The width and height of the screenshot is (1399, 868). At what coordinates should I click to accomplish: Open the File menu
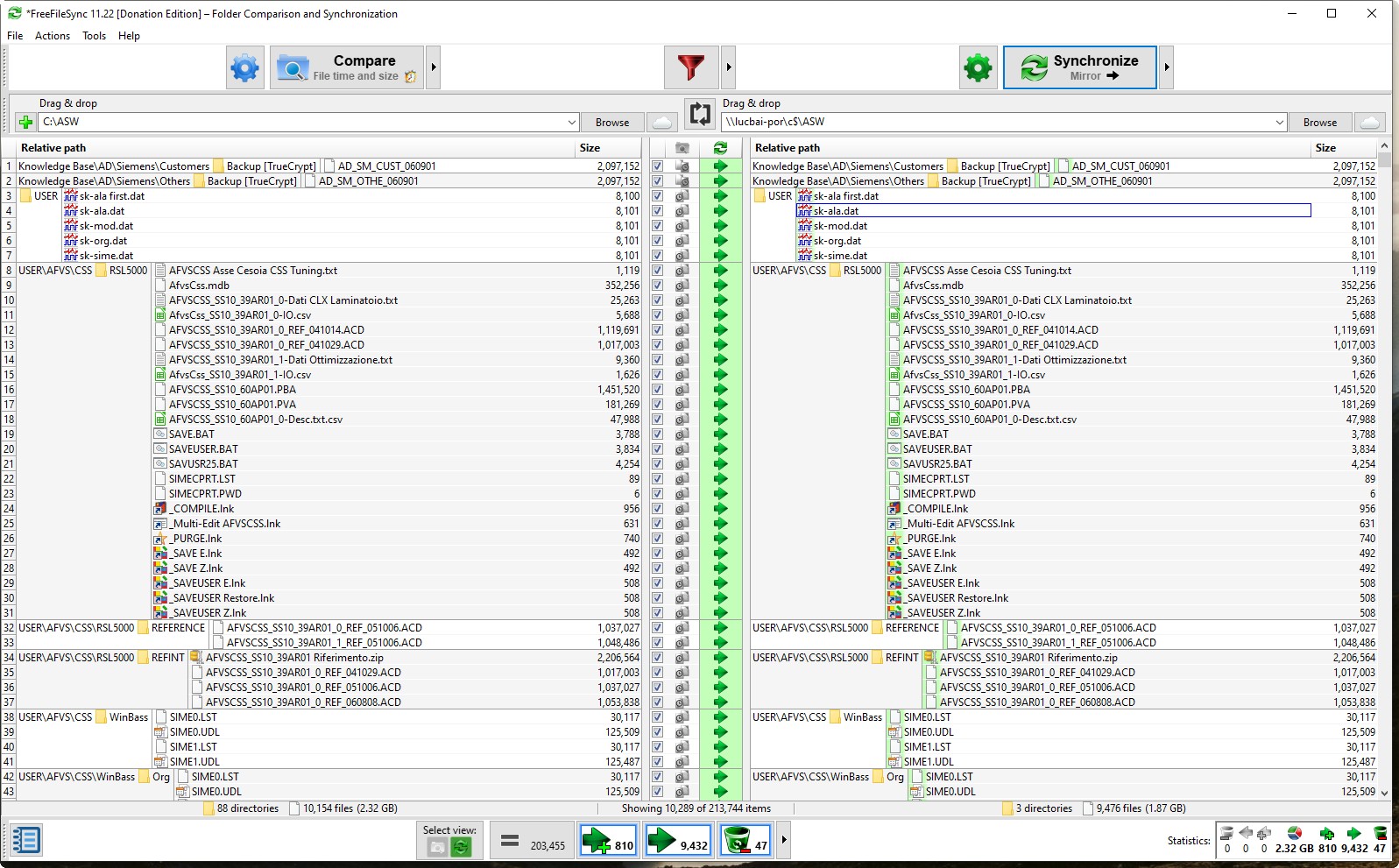click(15, 36)
